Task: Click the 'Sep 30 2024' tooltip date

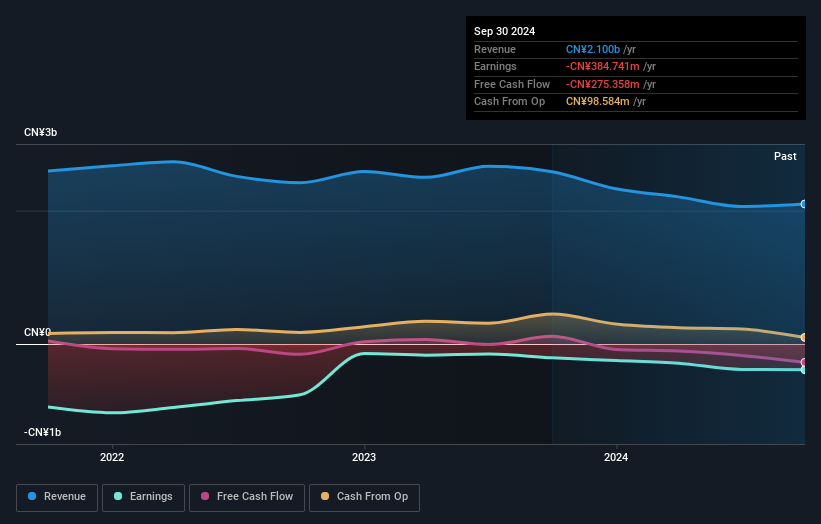Action: [x=504, y=31]
